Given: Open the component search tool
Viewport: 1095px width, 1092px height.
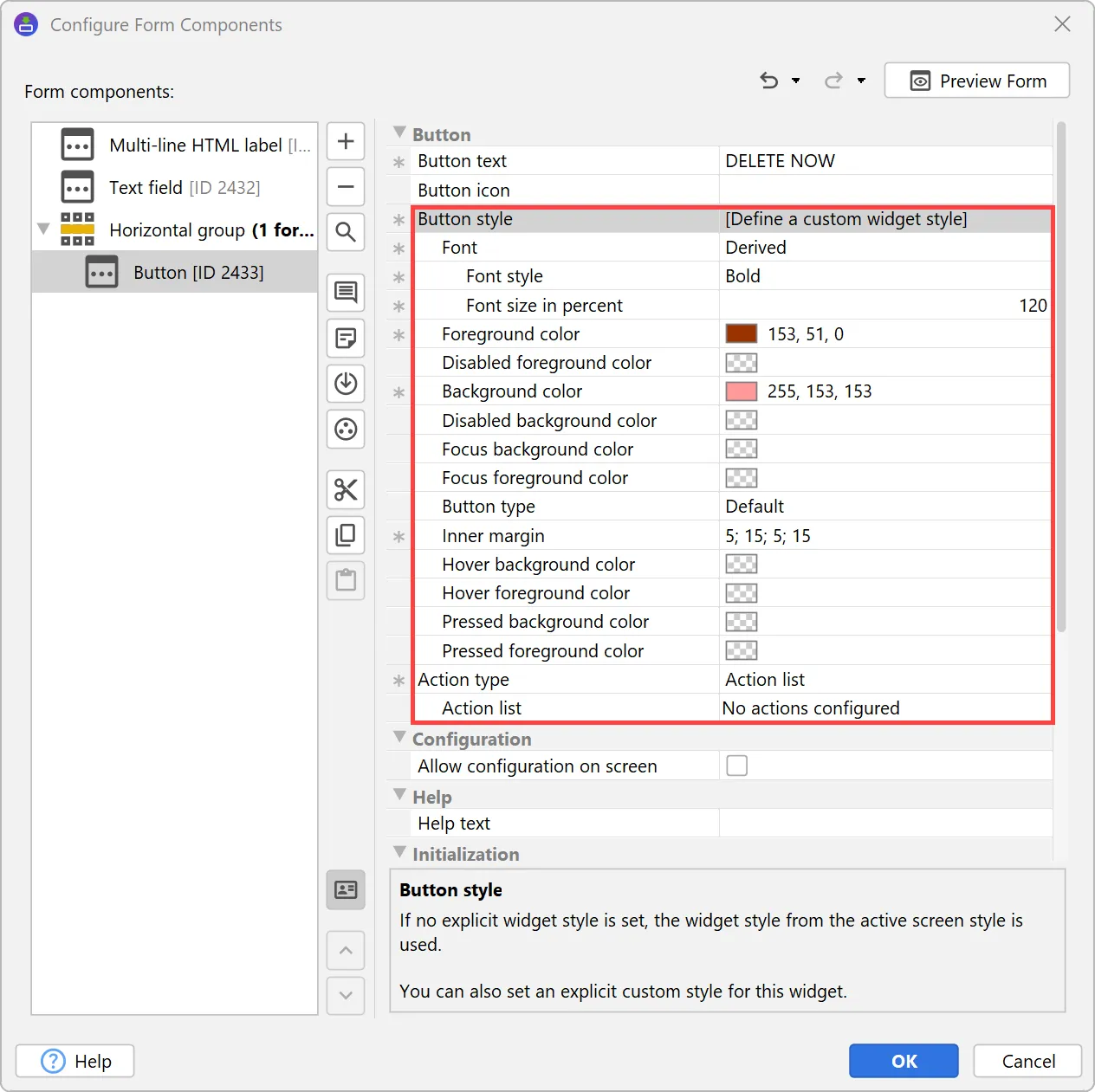Looking at the screenshot, I should (x=345, y=231).
